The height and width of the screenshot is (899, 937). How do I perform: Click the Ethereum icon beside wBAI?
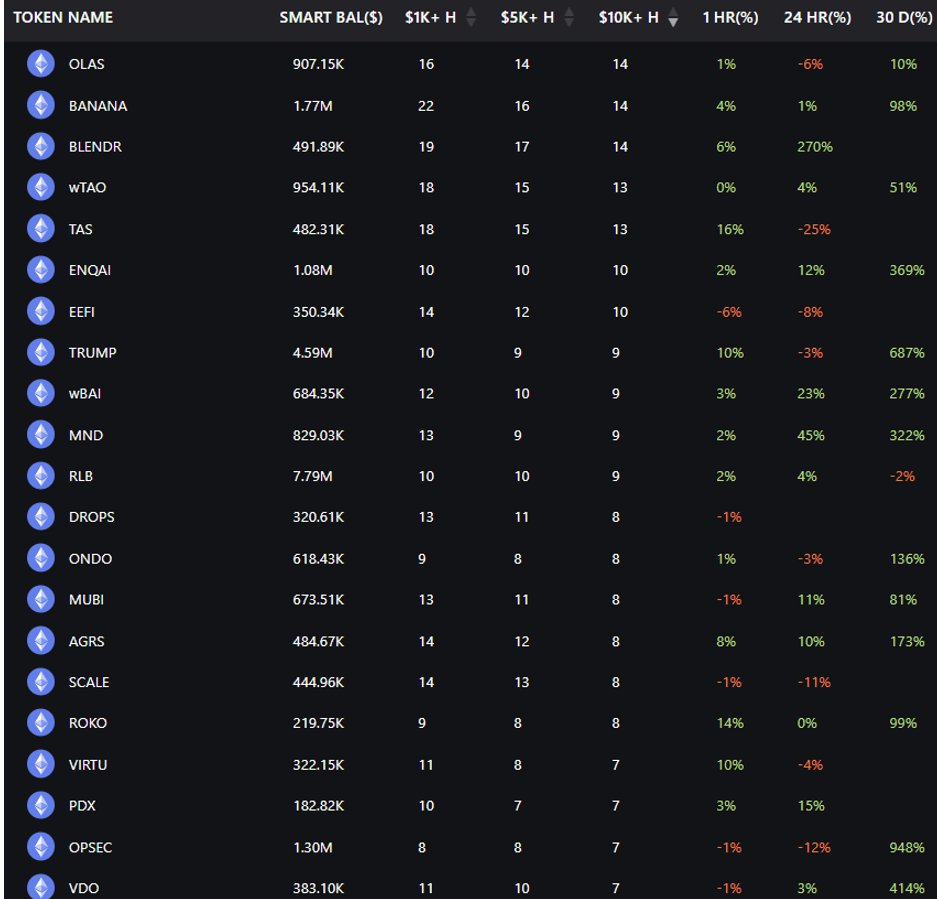(41, 393)
